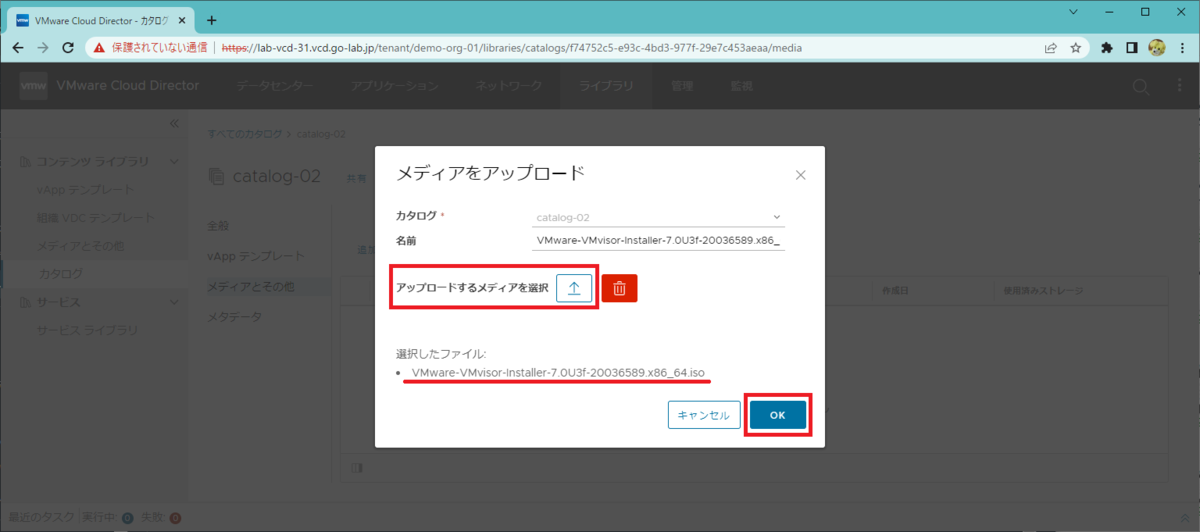Open a new browser tab
1200x532 pixels.
coord(211,19)
